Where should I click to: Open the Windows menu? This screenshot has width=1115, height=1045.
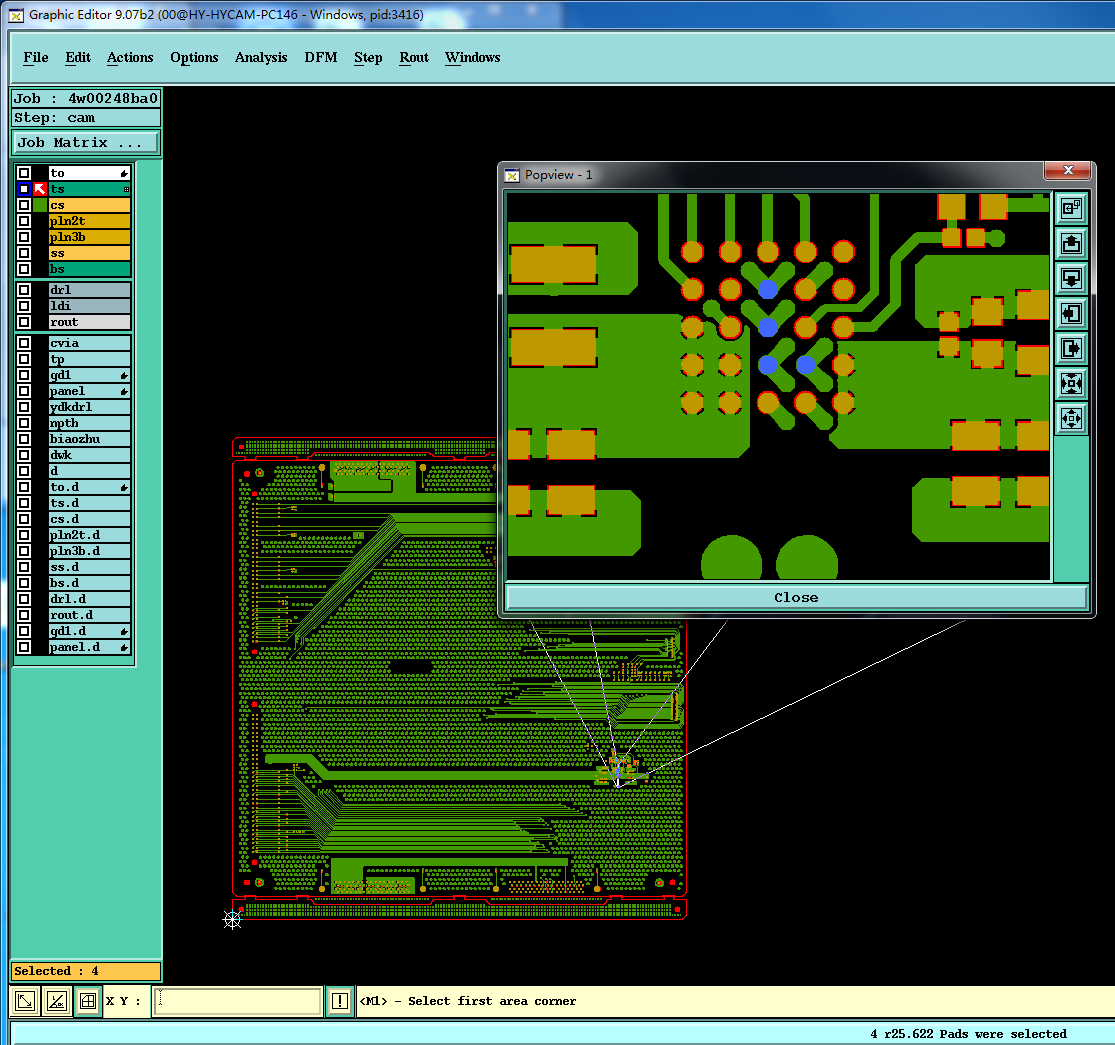472,58
